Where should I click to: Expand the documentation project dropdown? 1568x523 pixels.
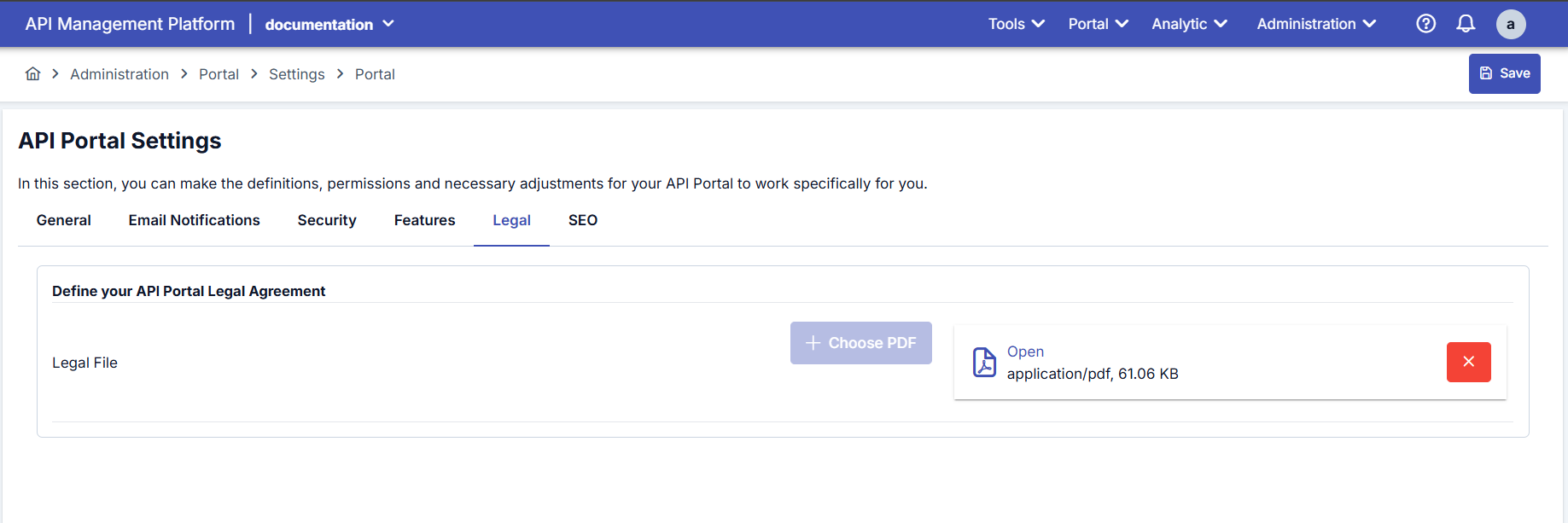(329, 25)
